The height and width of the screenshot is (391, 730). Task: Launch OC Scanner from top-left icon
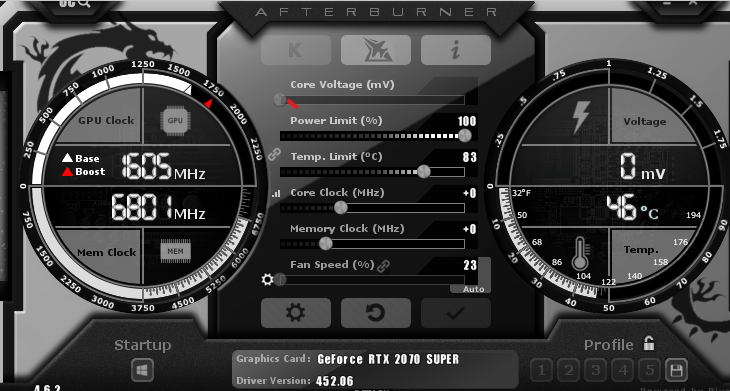pyautogui.click(x=74, y=3)
